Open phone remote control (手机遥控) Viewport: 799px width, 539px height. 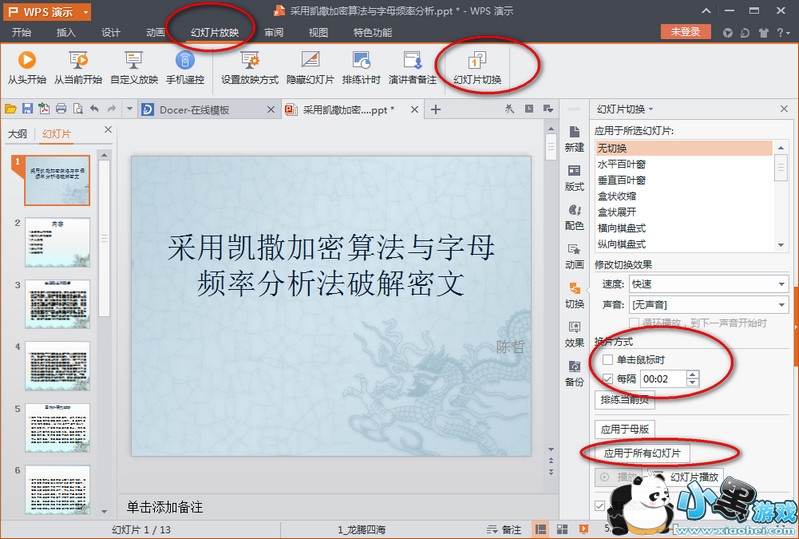point(185,67)
